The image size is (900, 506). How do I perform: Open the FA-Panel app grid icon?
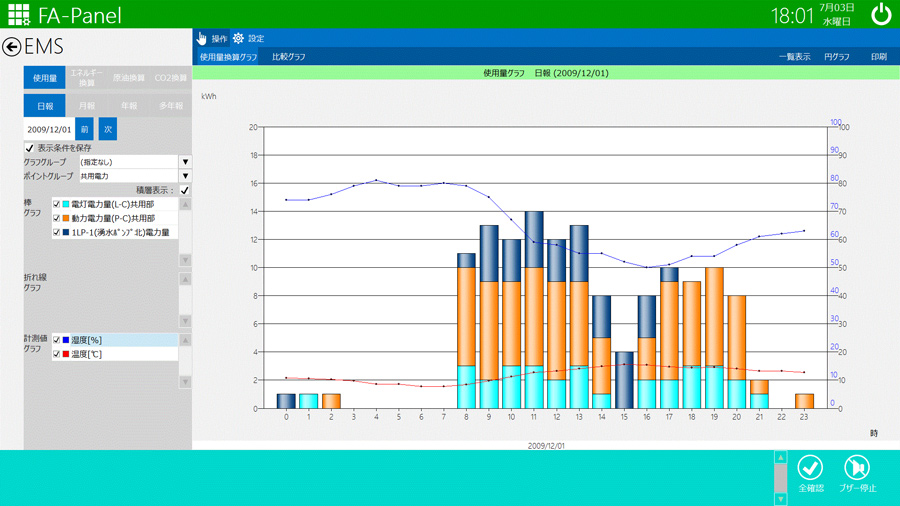18,15
